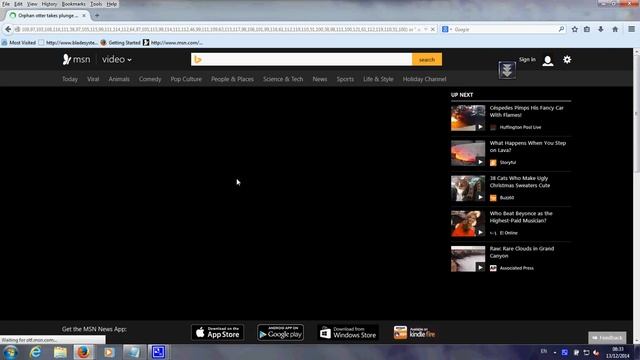This screenshot has height=360, width=640.
Task: Click the Bing search input field
Action: [302, 60]
